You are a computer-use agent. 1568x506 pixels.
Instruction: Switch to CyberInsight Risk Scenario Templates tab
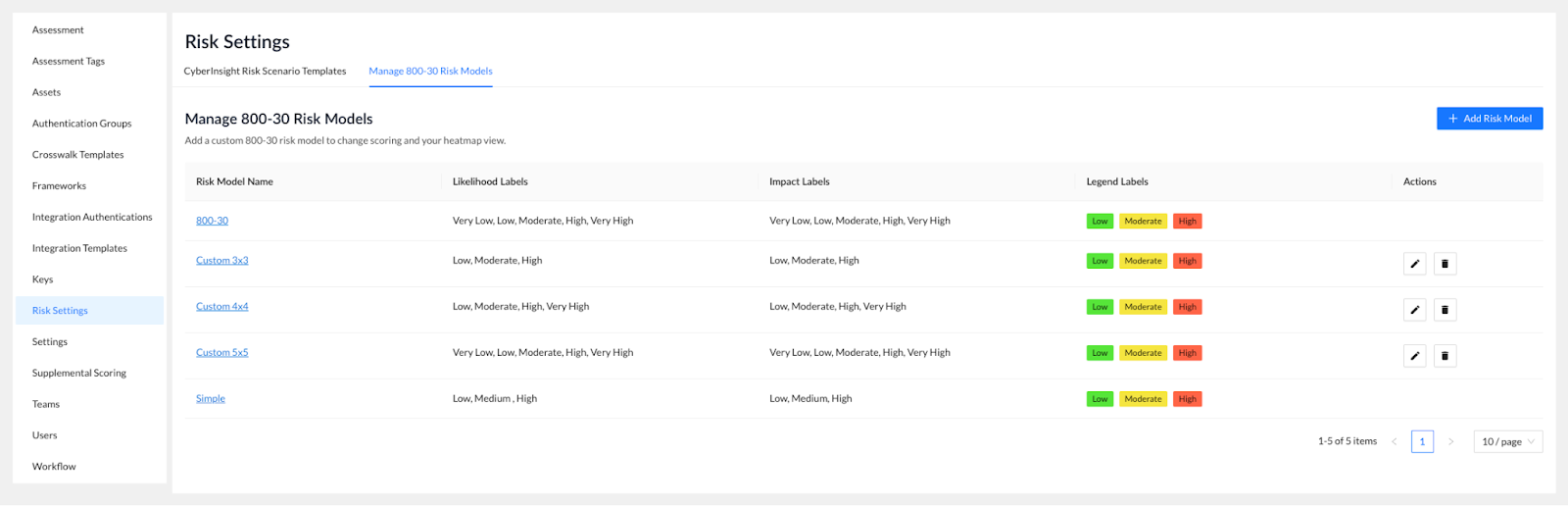(265, 71)
